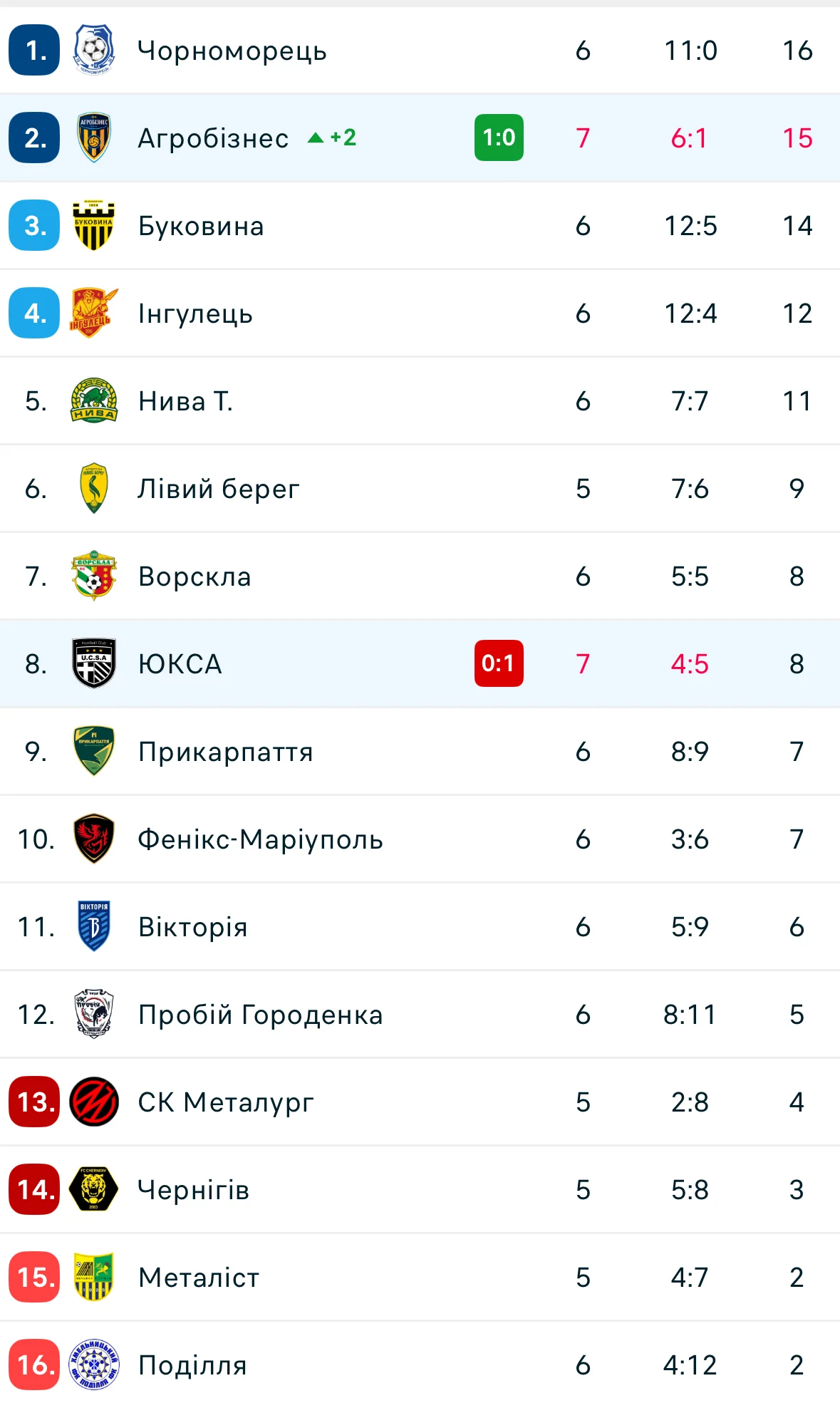Open the green 1:0 live score badge
The width and height of the screenshot is (840, 1403).
[499, 138]
